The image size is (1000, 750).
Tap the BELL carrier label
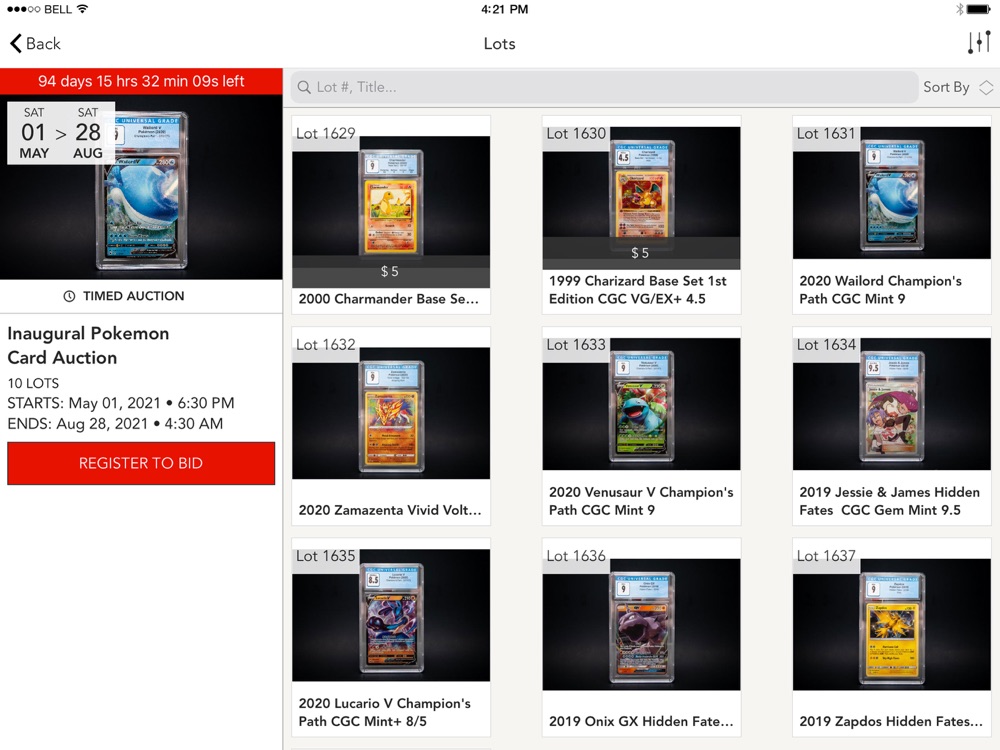click(58, 9)
